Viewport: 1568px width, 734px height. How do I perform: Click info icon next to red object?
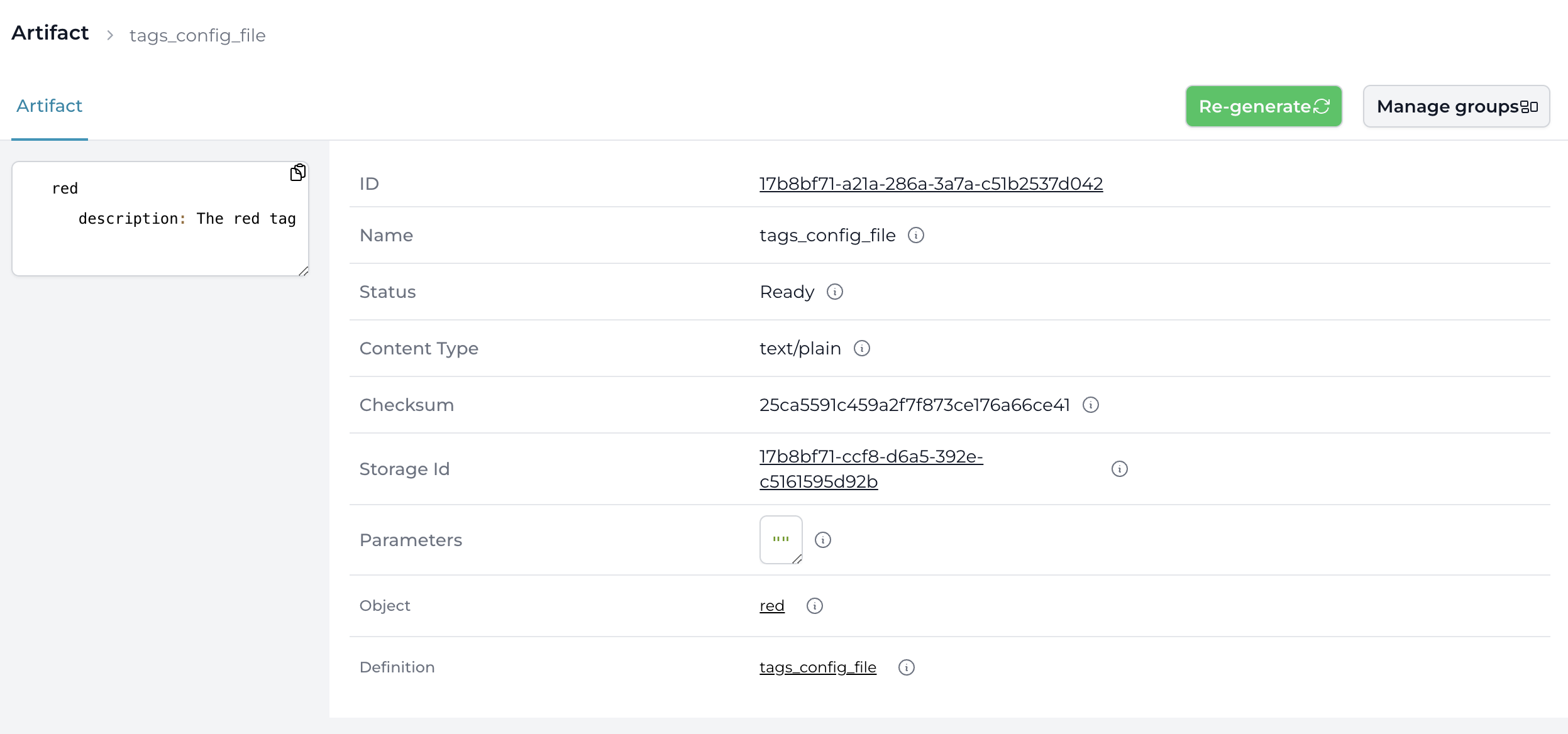coord(814,606)
